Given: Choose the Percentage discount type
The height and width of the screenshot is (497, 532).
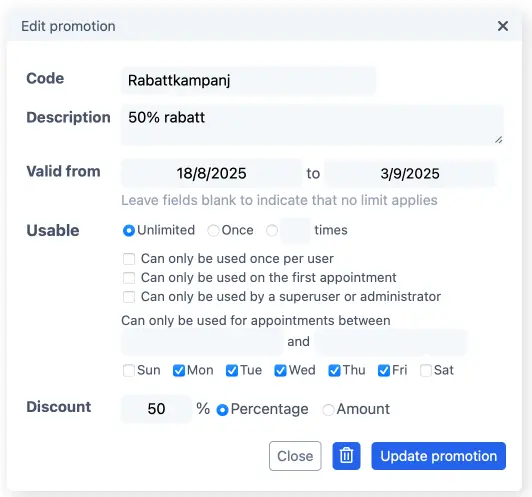Looking at the screenshot, I should pos(222,410).
